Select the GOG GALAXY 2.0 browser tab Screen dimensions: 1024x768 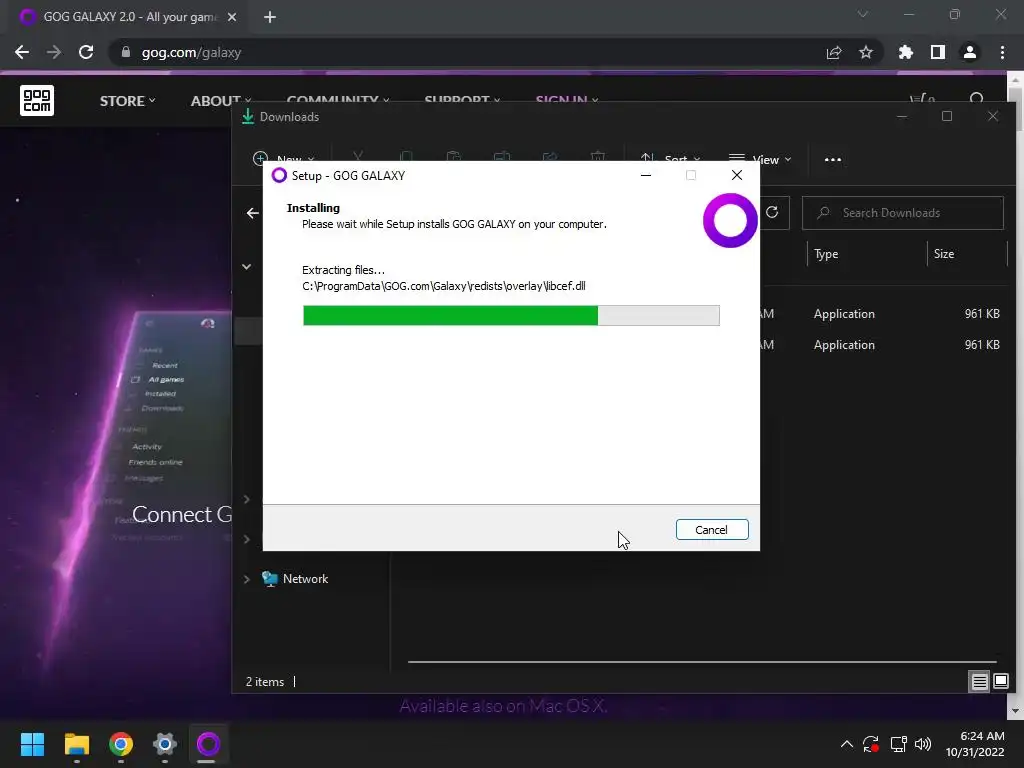[129, 17]
